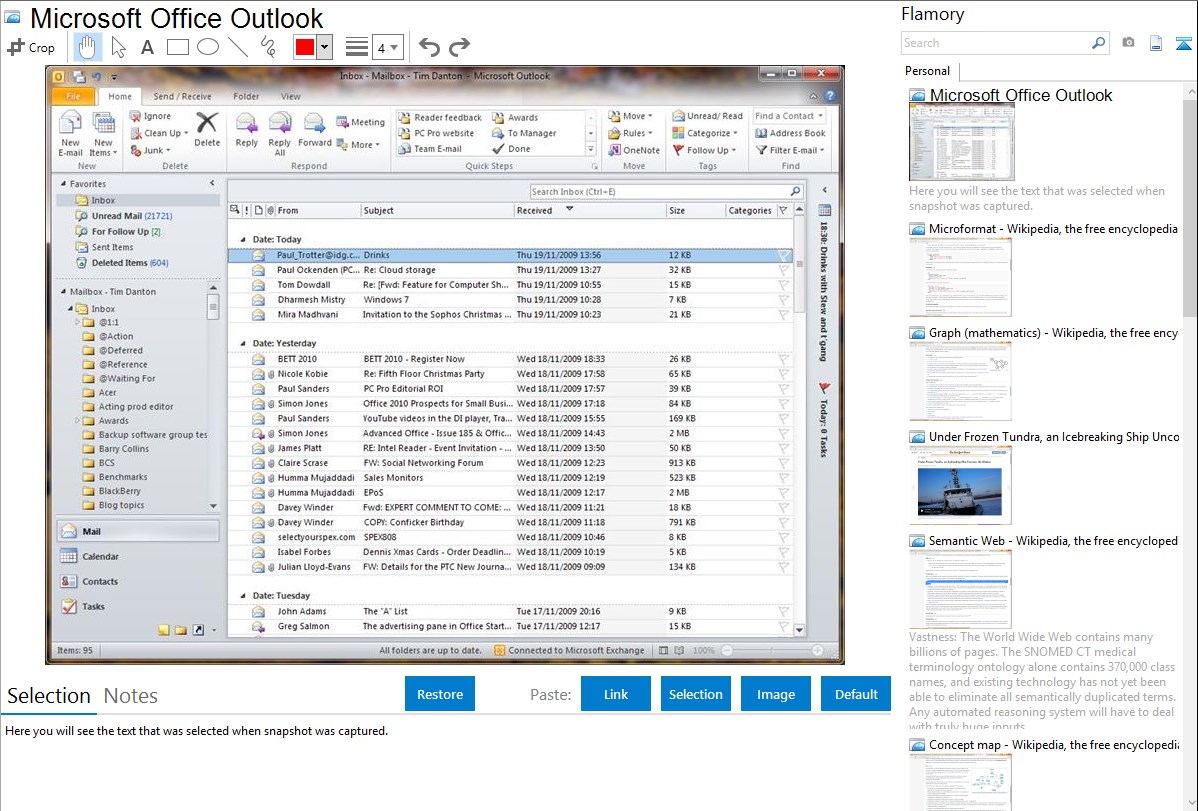Open the line width dropdown
This screenshot has width=1198, height=811.
[387, 47]
